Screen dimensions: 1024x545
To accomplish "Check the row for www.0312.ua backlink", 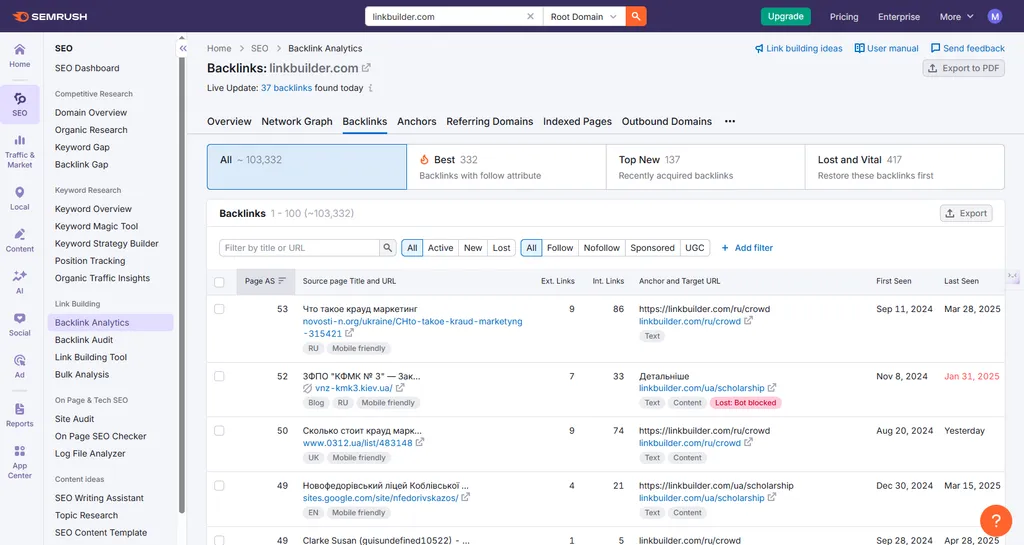I will (219, 431).
